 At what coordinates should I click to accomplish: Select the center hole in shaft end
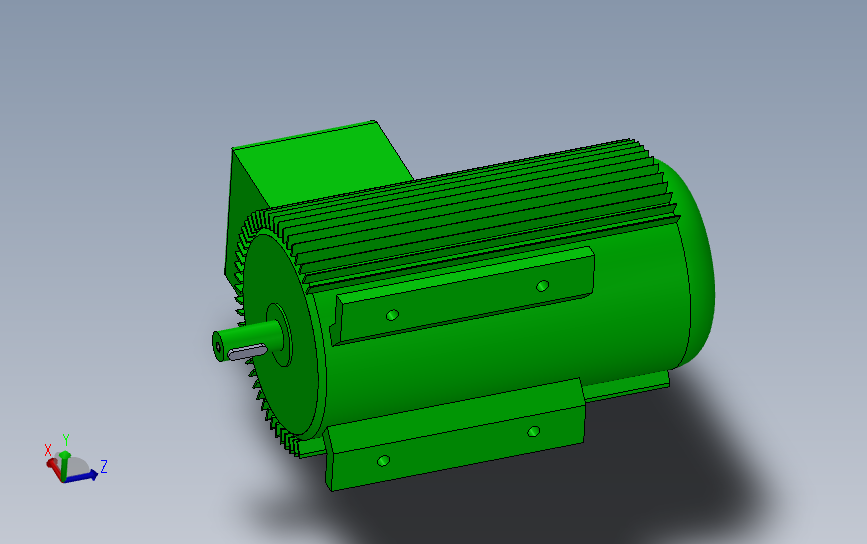pyautogui.click(x=218, y=347)
